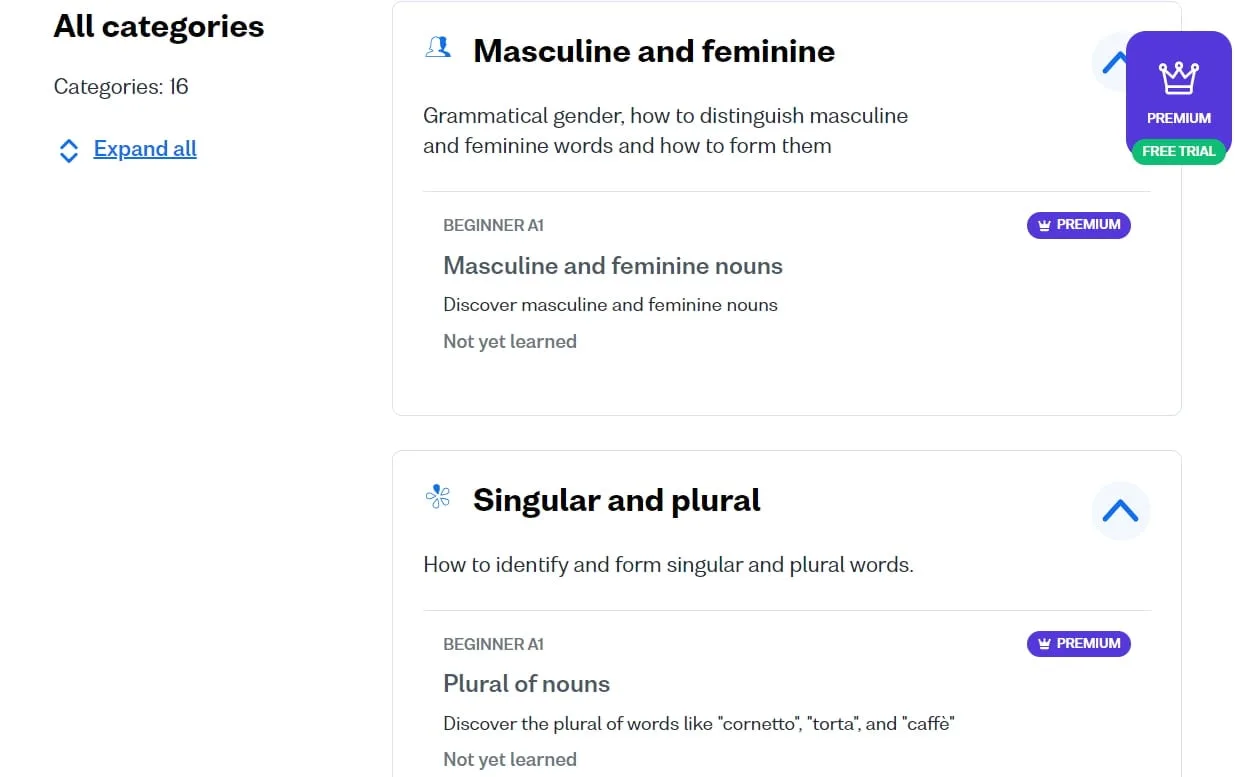Click the Masculine and feminine category icon
The width and height of the screenshot is (1235, 777).
point(438,47)
